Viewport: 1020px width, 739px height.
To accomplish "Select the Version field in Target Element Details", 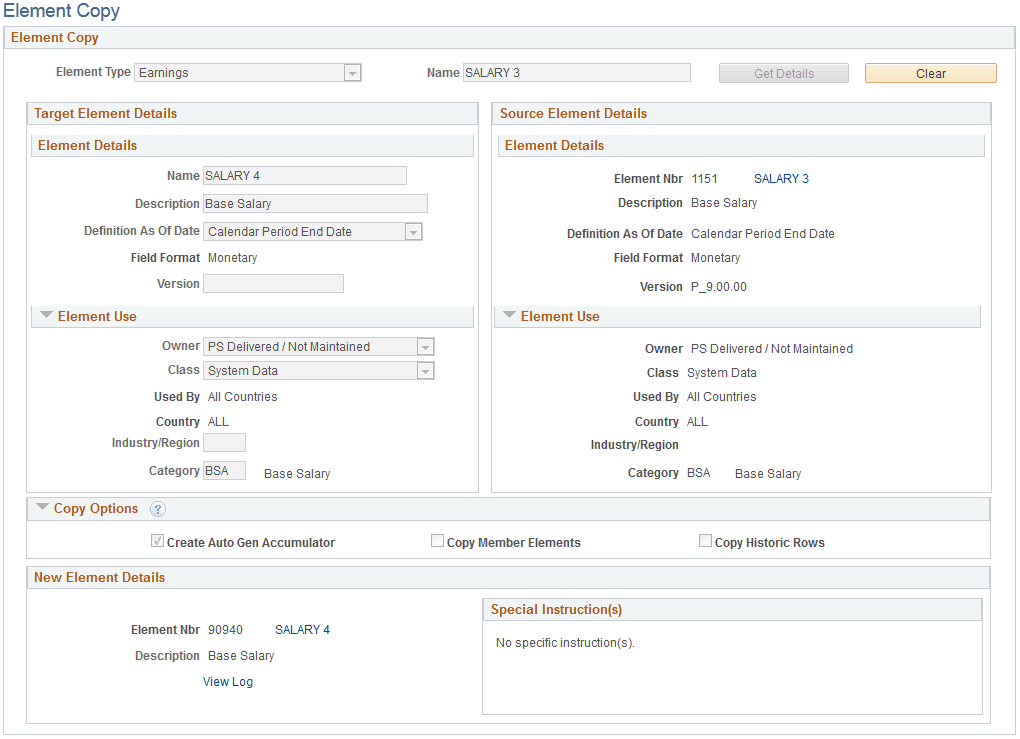I will point(272,283).
